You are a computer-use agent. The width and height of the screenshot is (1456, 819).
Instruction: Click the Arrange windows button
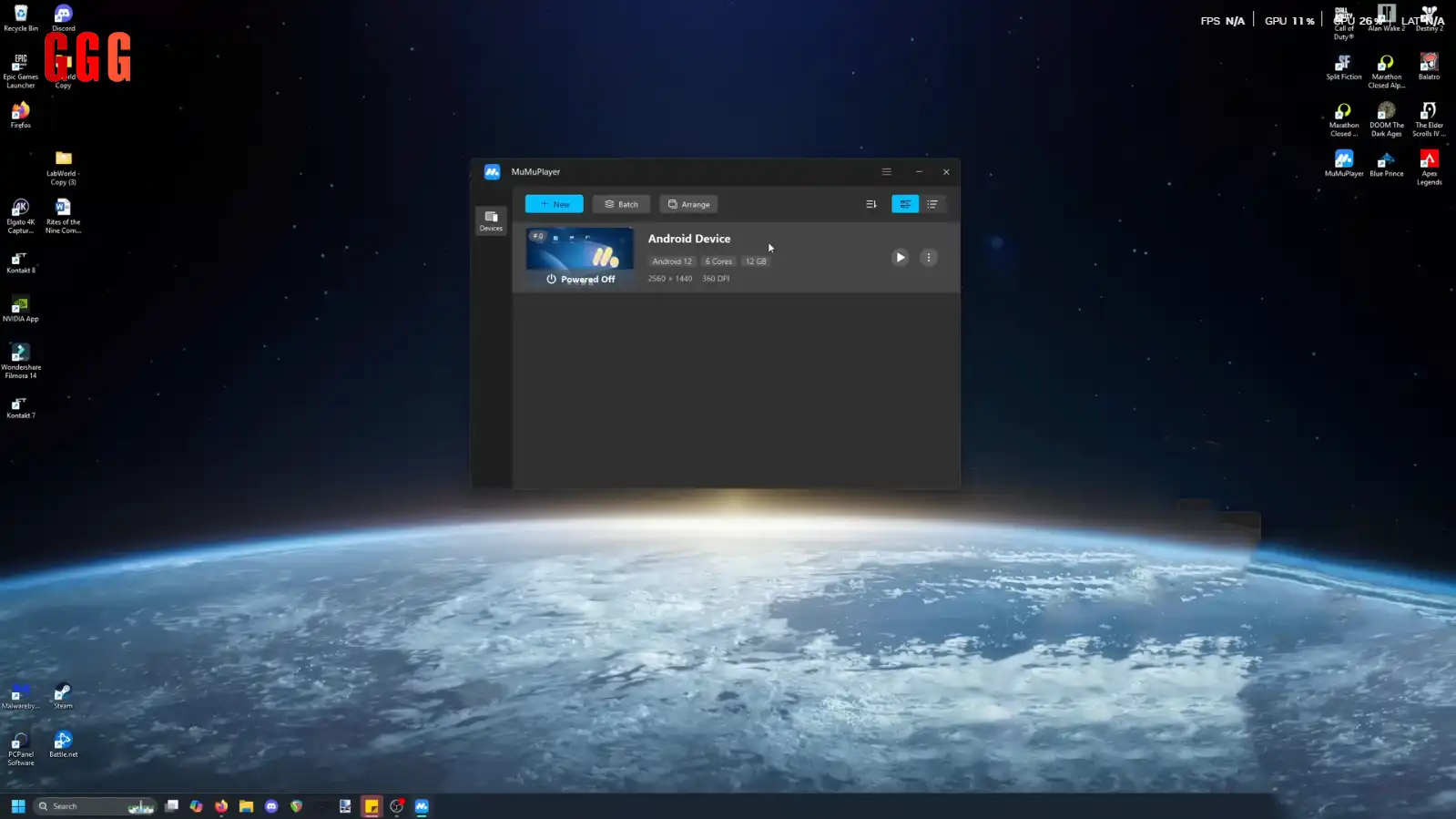point(688,204)
